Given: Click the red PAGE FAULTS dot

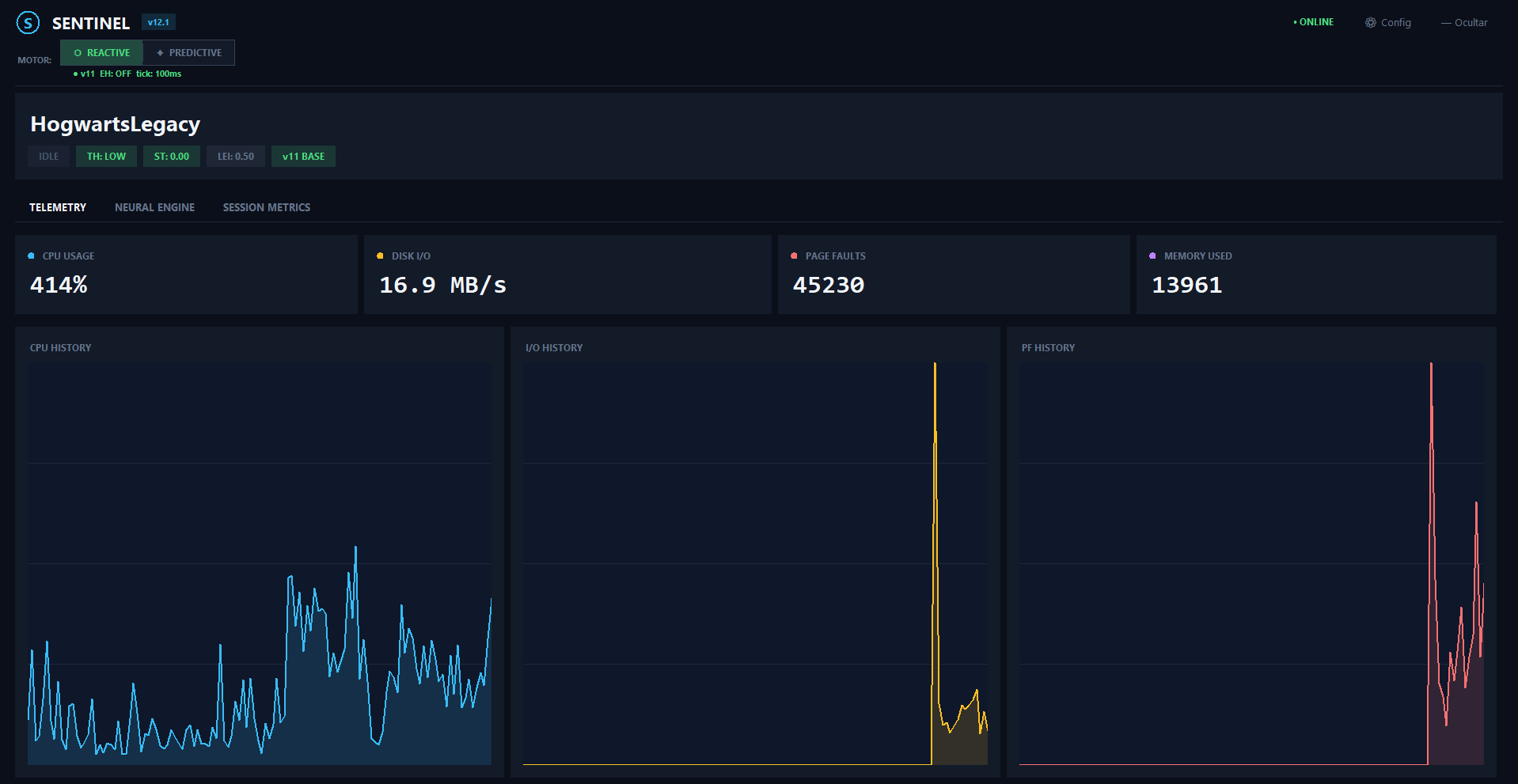Looking at the screenshot, I should pos(794,256).
